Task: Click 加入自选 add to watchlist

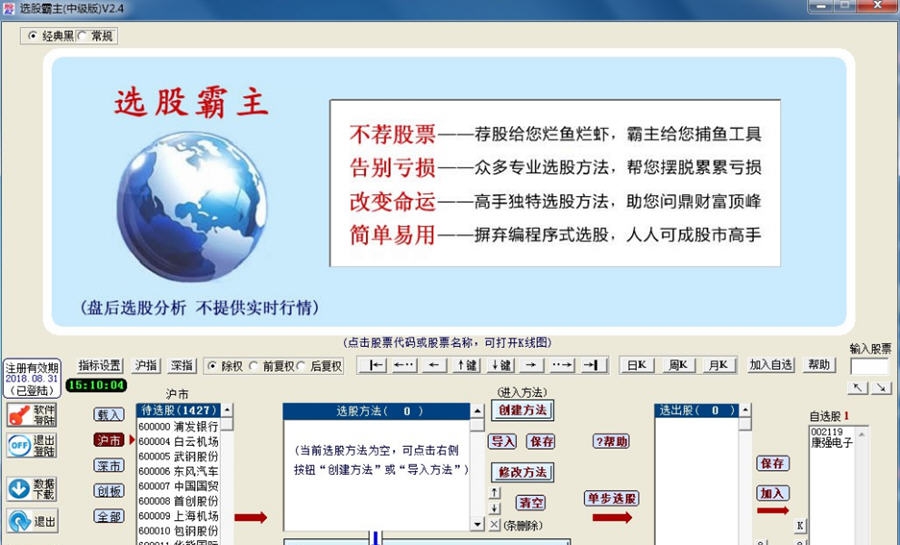Action: (x=771, y=365)
